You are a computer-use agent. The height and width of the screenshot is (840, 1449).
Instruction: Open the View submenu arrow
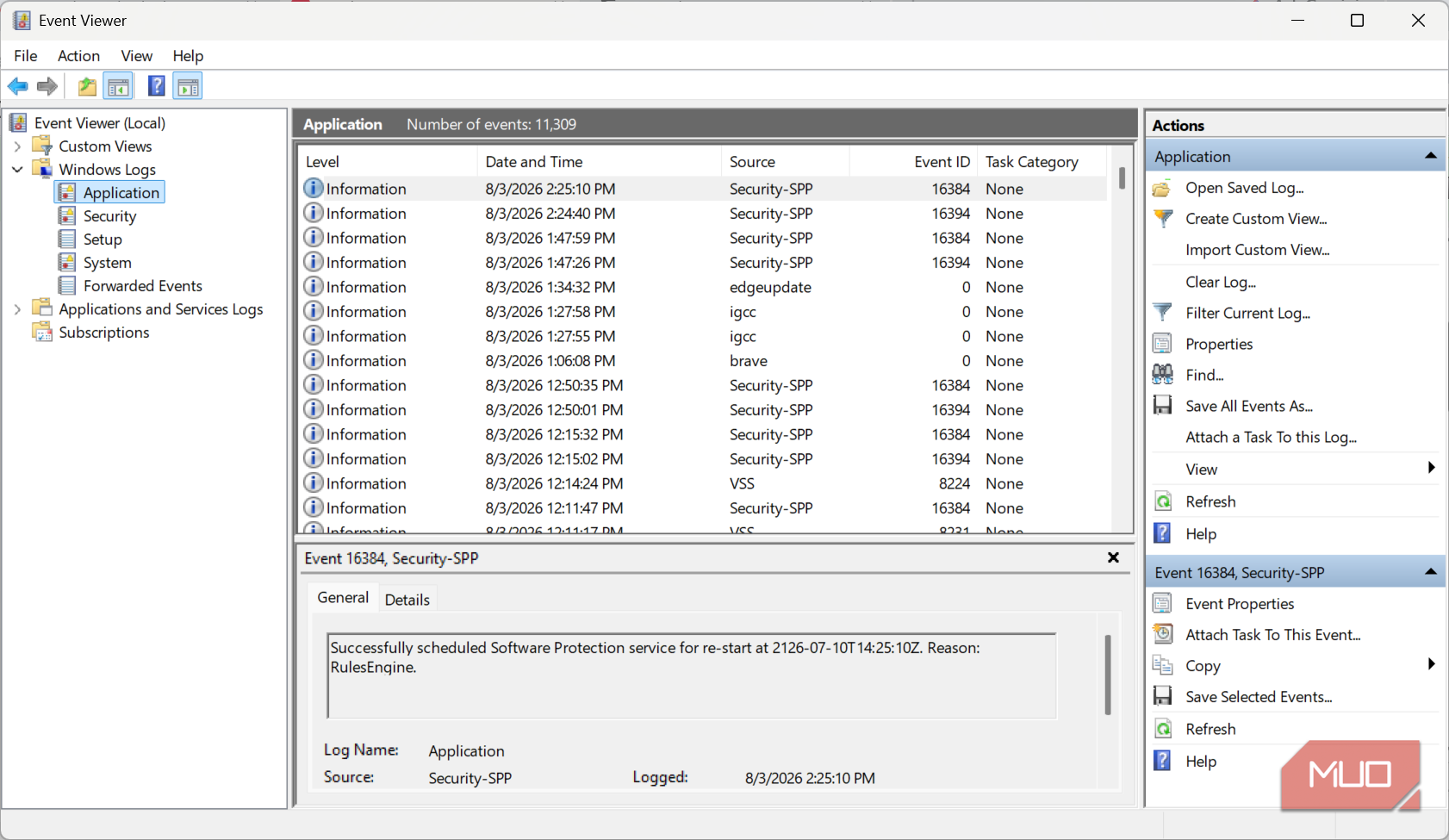1431,468
